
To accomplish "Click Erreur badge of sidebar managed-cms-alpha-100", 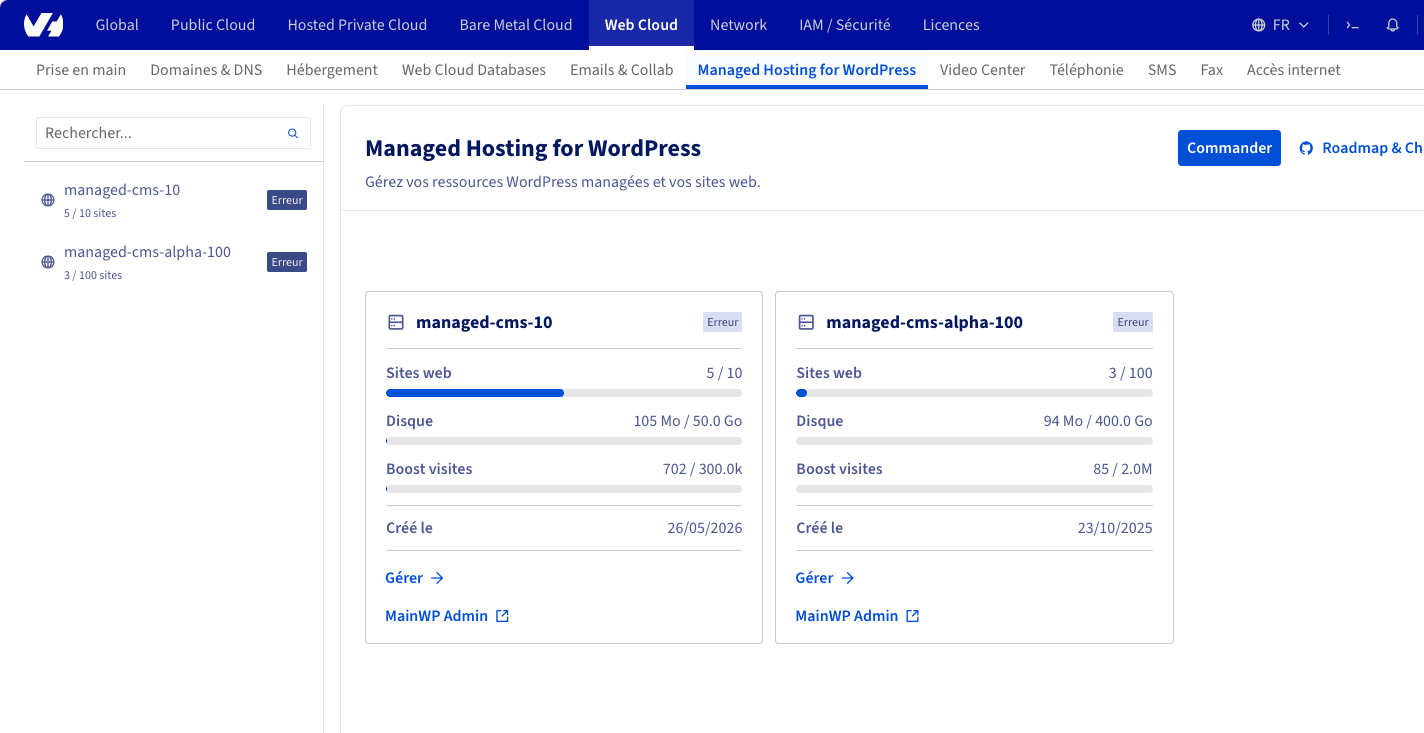I will pyautogui.click(x=287, y=262).
